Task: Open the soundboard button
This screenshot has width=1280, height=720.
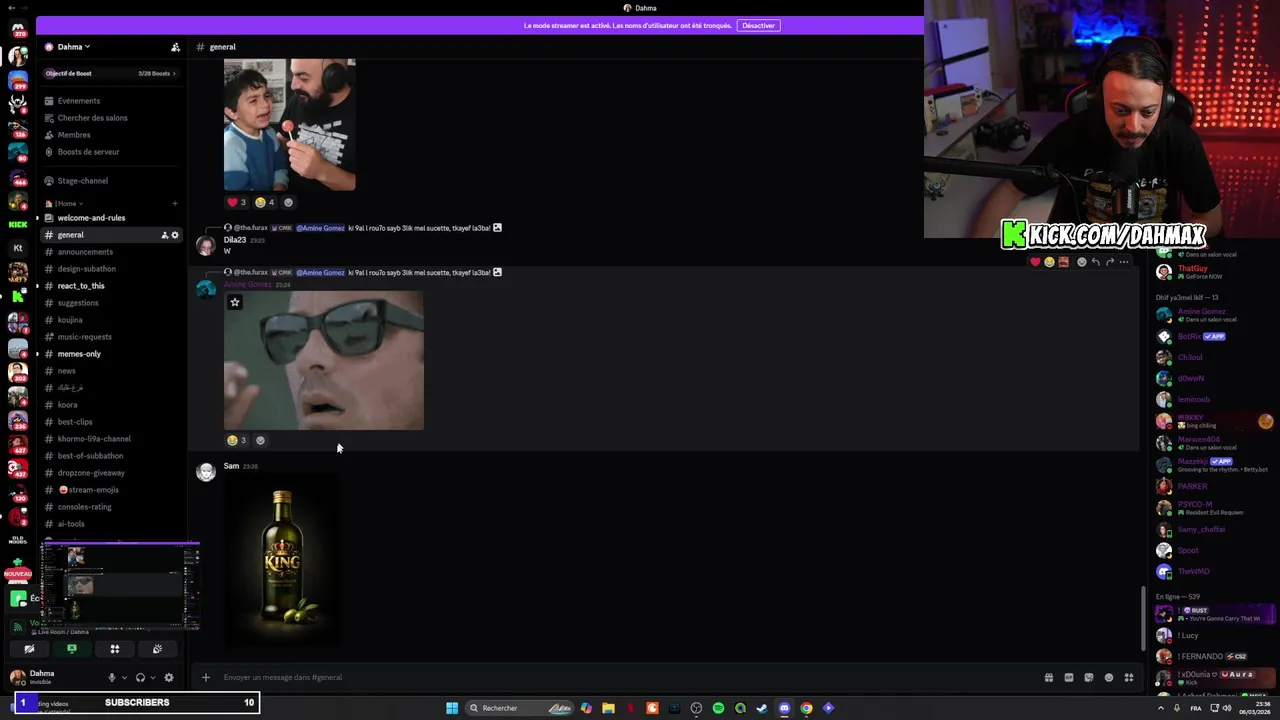Action: point(157,649)
